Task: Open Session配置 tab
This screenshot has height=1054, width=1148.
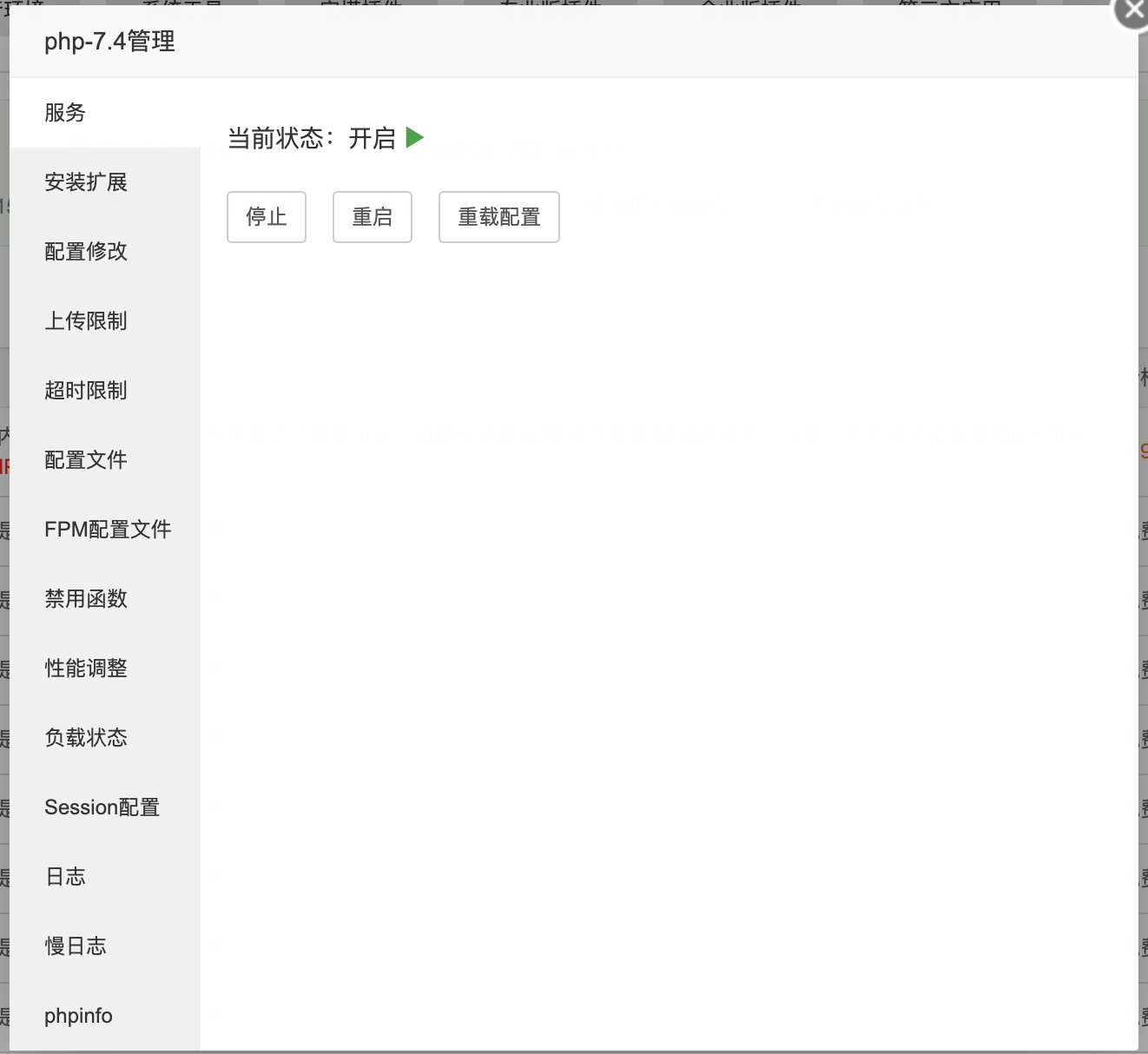Action: (x=105, y=807)
